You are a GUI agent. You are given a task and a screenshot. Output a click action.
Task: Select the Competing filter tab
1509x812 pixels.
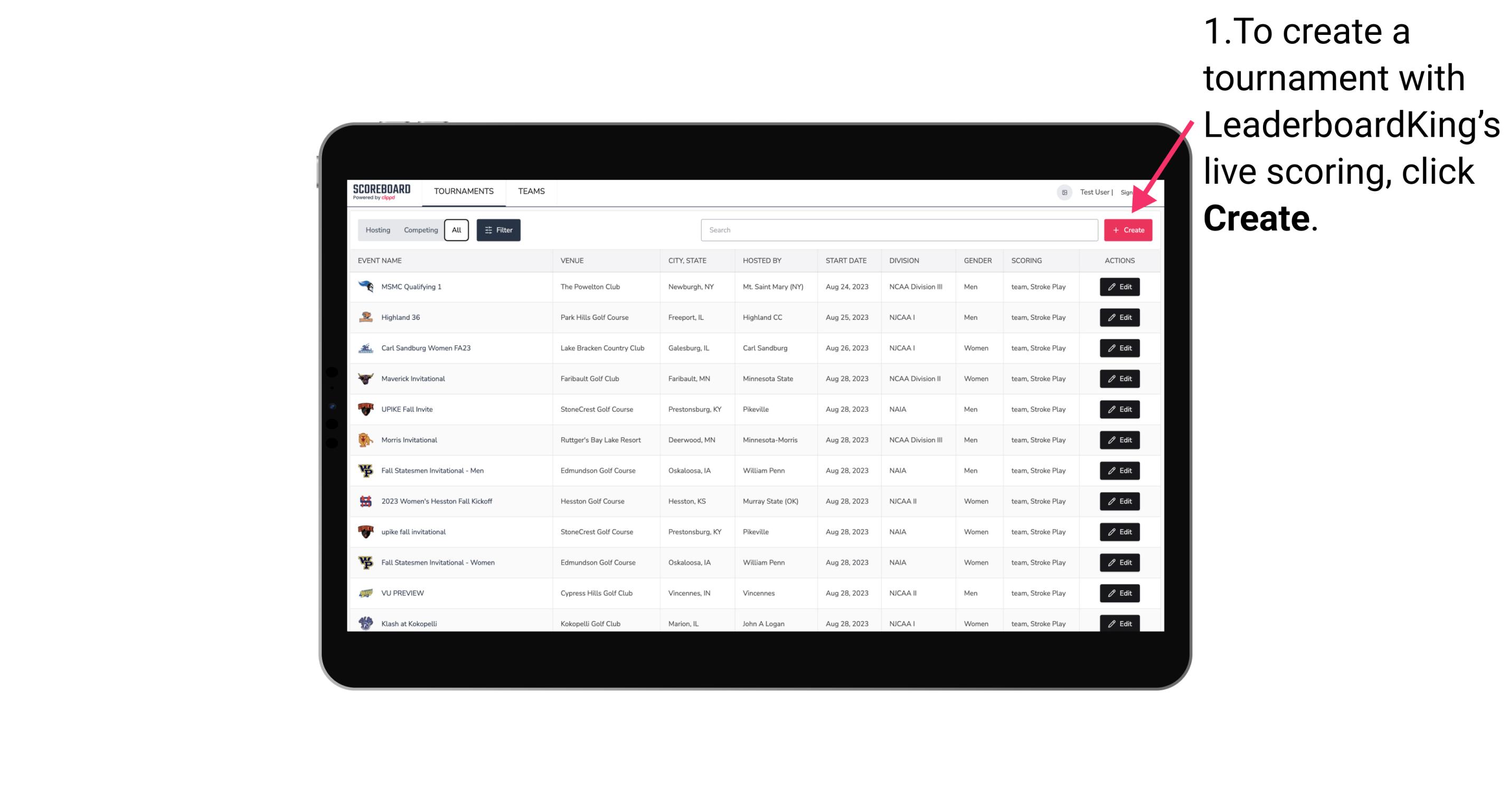point(419,229)
